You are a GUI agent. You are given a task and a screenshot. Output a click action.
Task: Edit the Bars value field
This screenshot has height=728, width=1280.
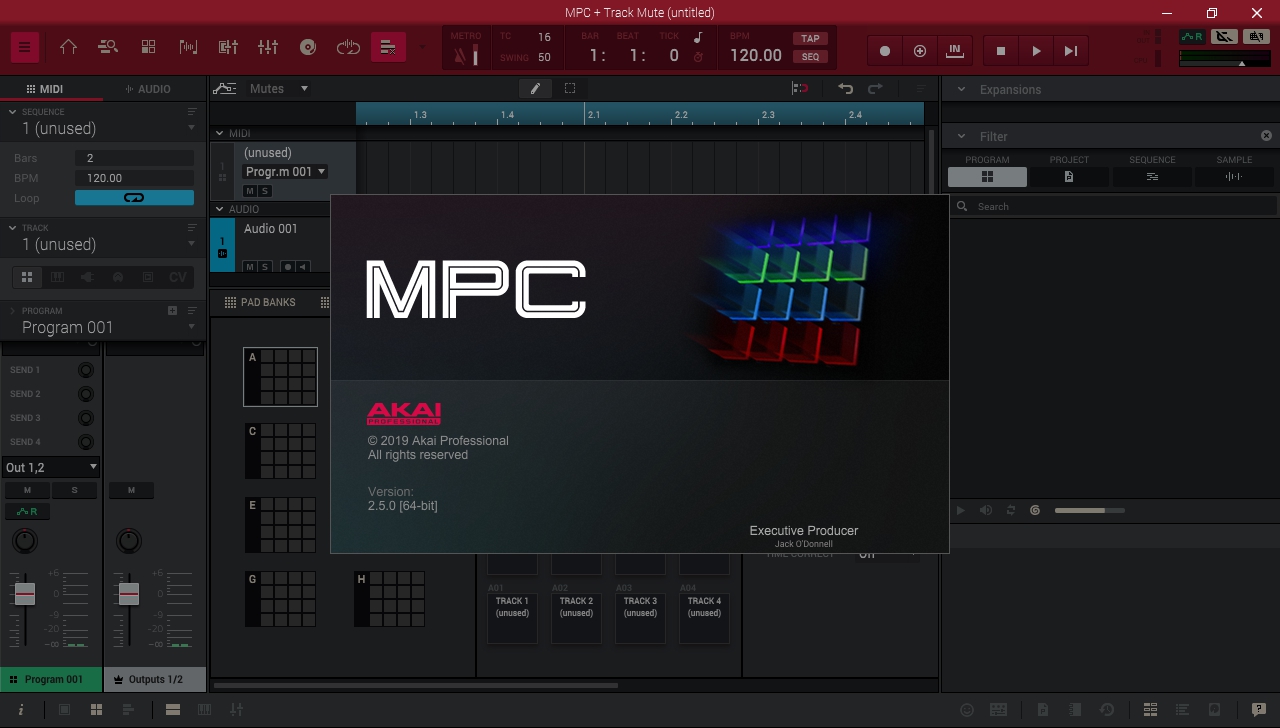click(x=134, y=158)
